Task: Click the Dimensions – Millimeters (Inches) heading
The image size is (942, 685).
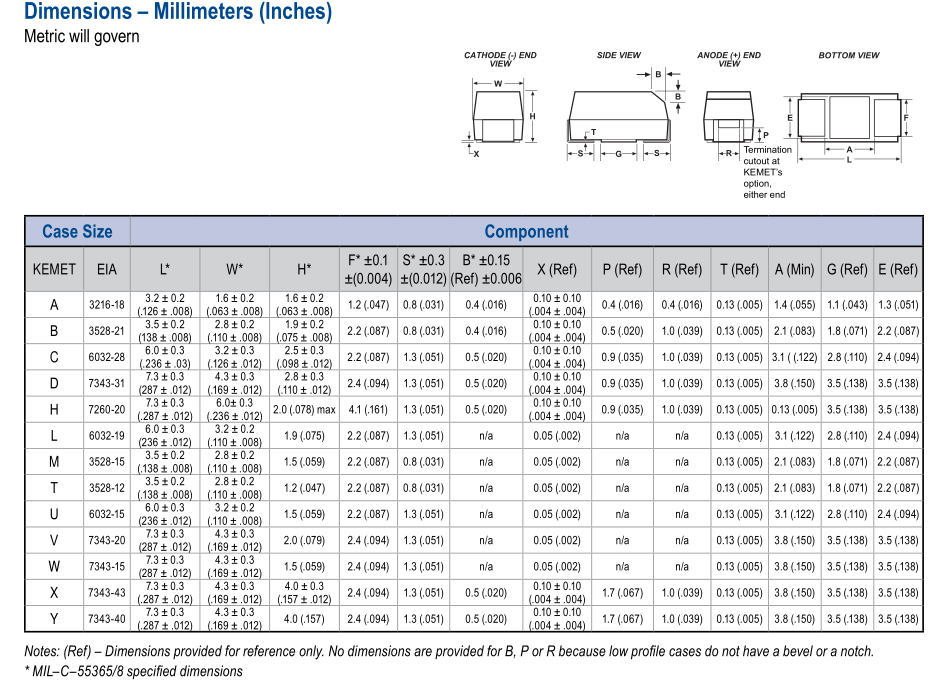Action: (x=178, y=12)
